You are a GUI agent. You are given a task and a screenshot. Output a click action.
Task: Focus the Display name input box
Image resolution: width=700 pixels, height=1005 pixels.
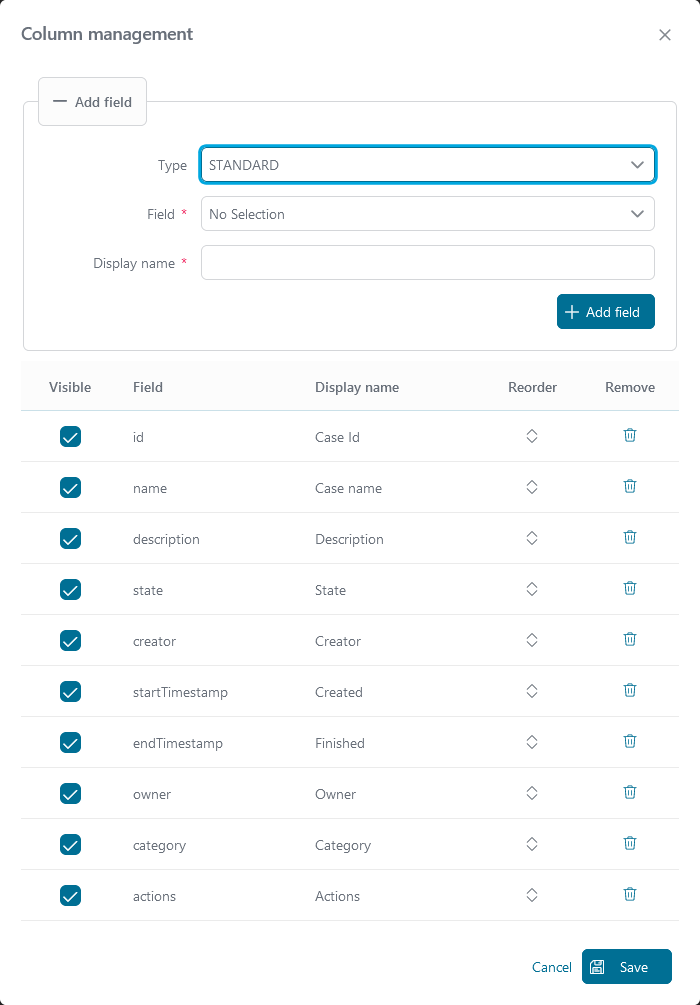click(x=428, y=263)
